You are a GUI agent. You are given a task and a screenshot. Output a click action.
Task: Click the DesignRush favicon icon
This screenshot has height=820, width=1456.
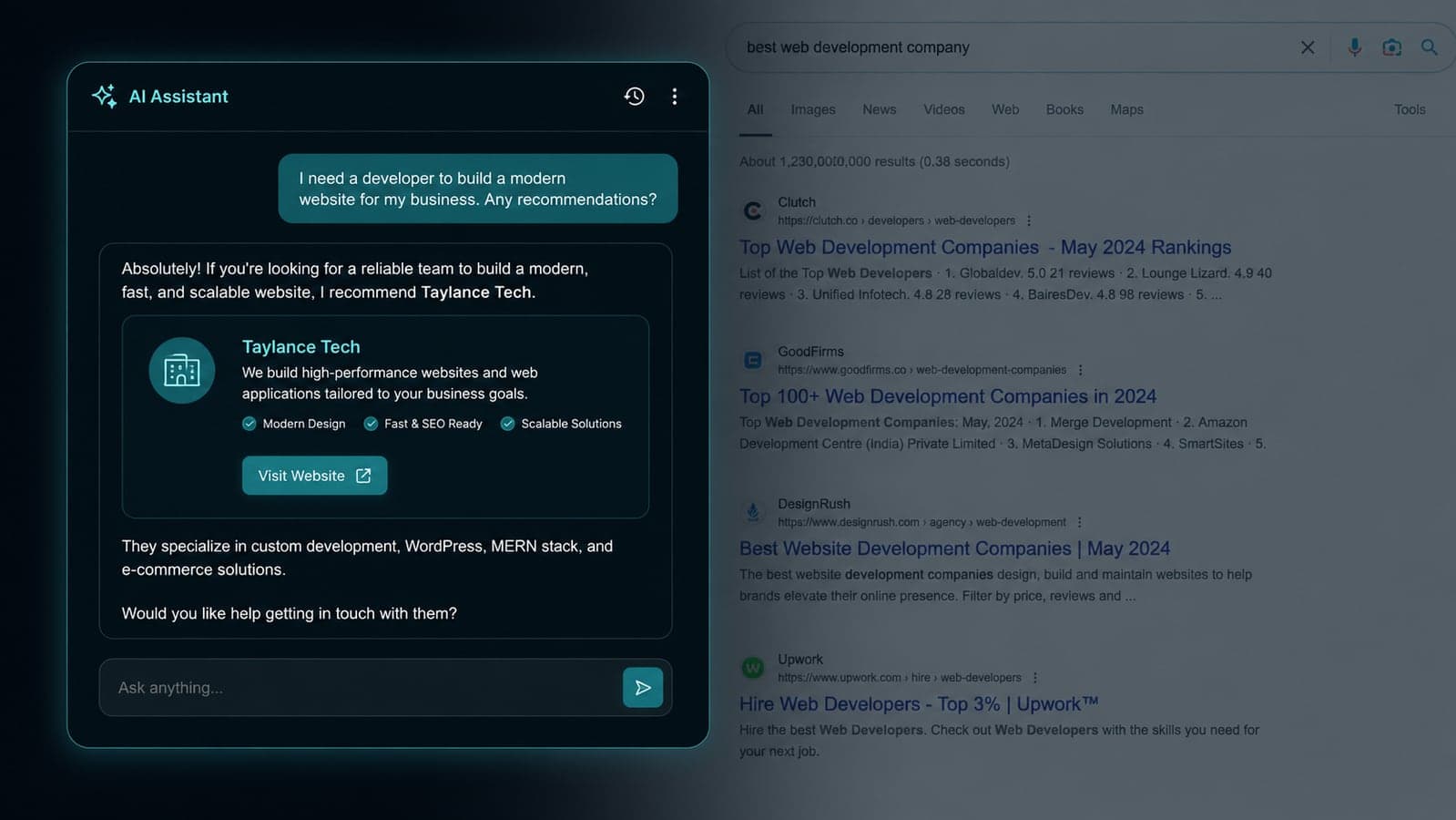753,513
